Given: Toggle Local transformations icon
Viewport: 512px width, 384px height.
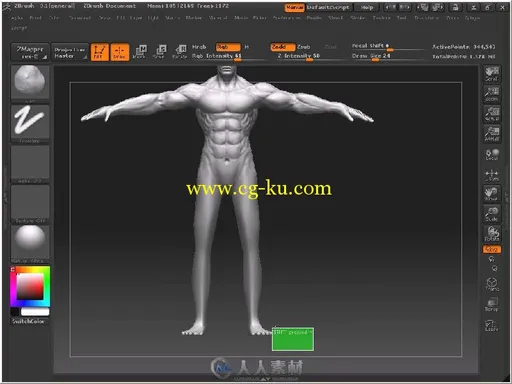Looking at the screenshot, I should [492, 155].
